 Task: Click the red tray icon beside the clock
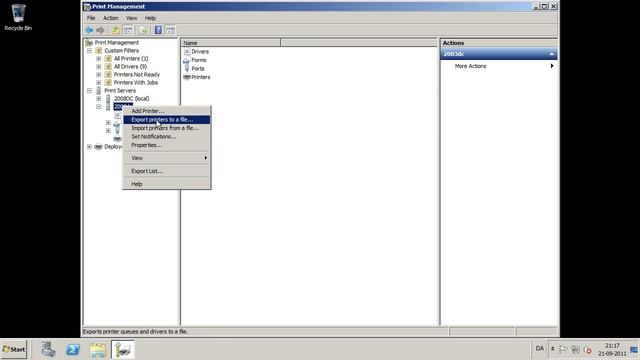coord(588,349)
